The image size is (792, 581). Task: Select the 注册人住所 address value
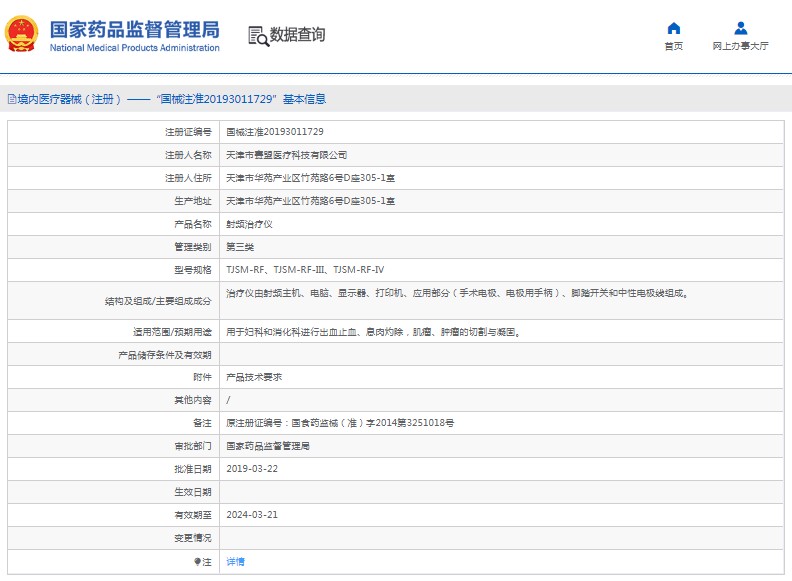point(310,178)
